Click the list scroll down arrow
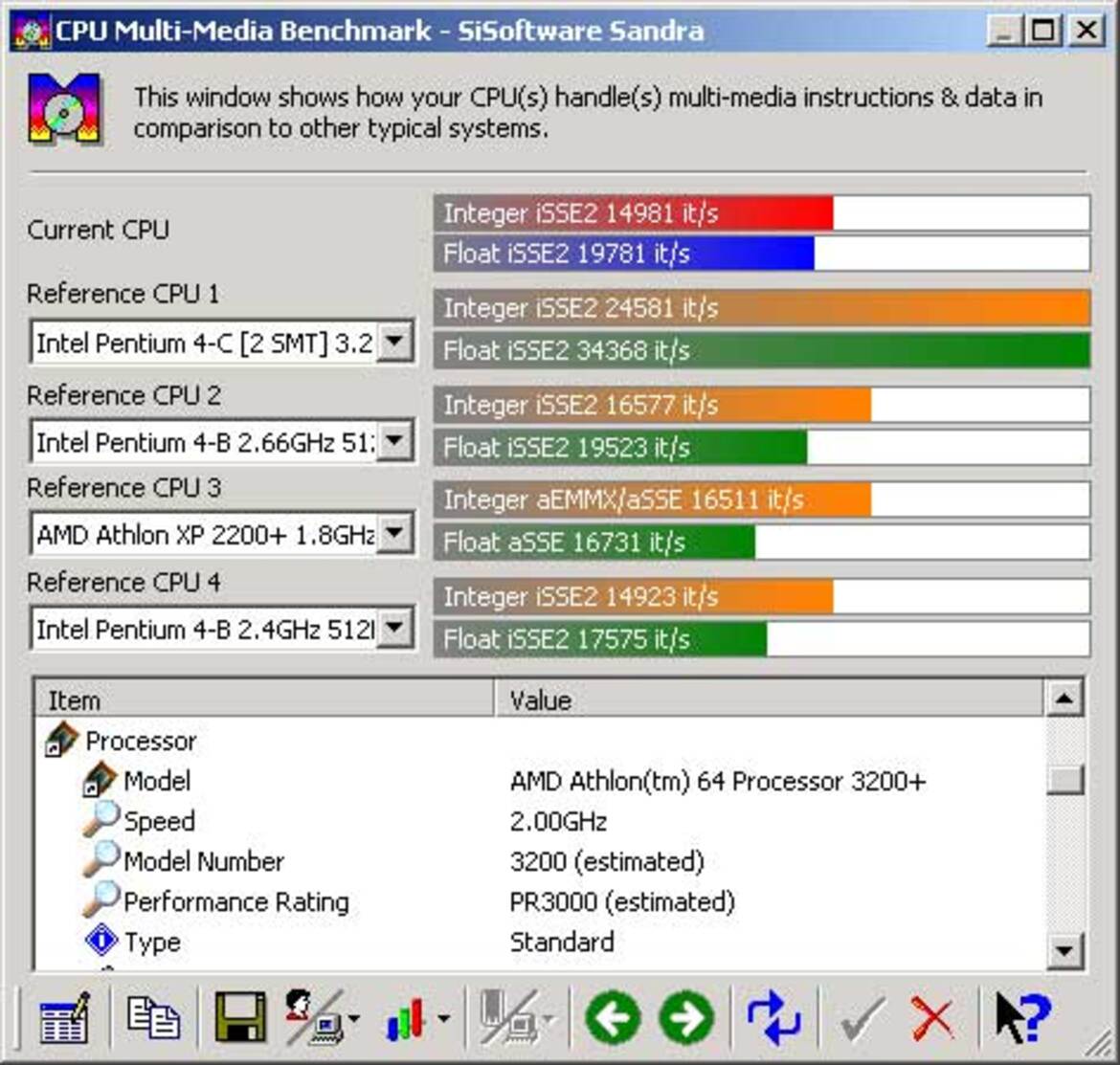Screen dimensions: 1120x1065 [x=1064, y=950]
